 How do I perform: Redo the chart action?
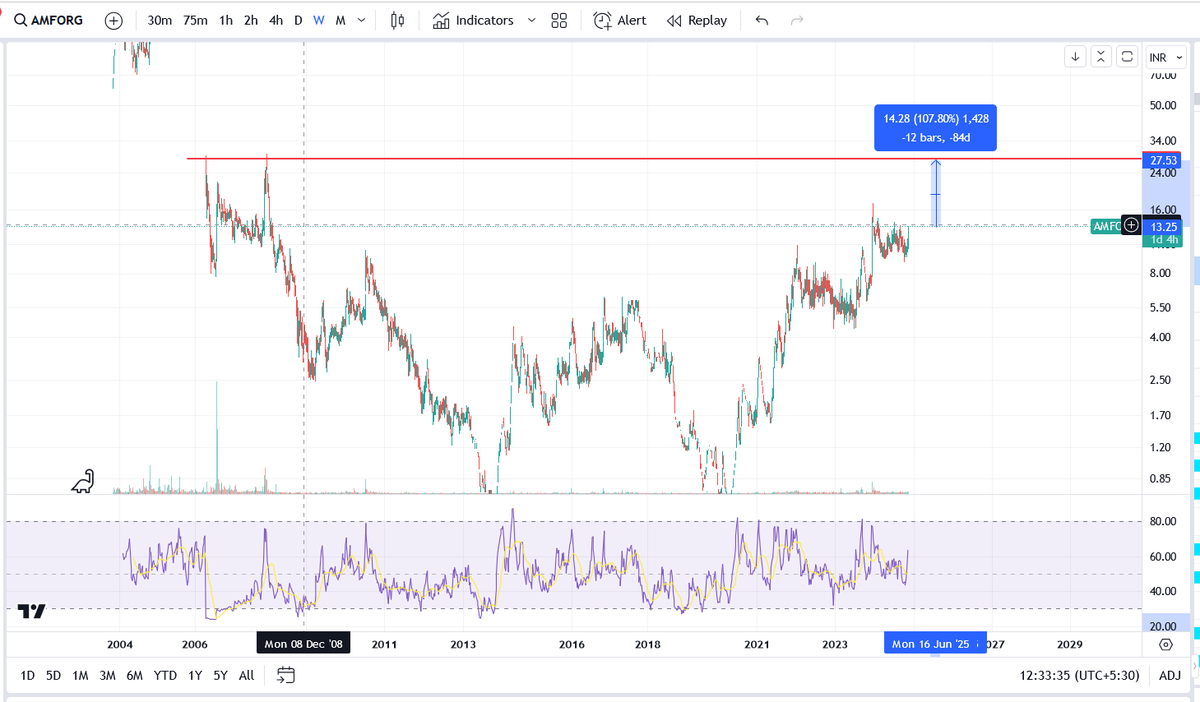[797, 20]
